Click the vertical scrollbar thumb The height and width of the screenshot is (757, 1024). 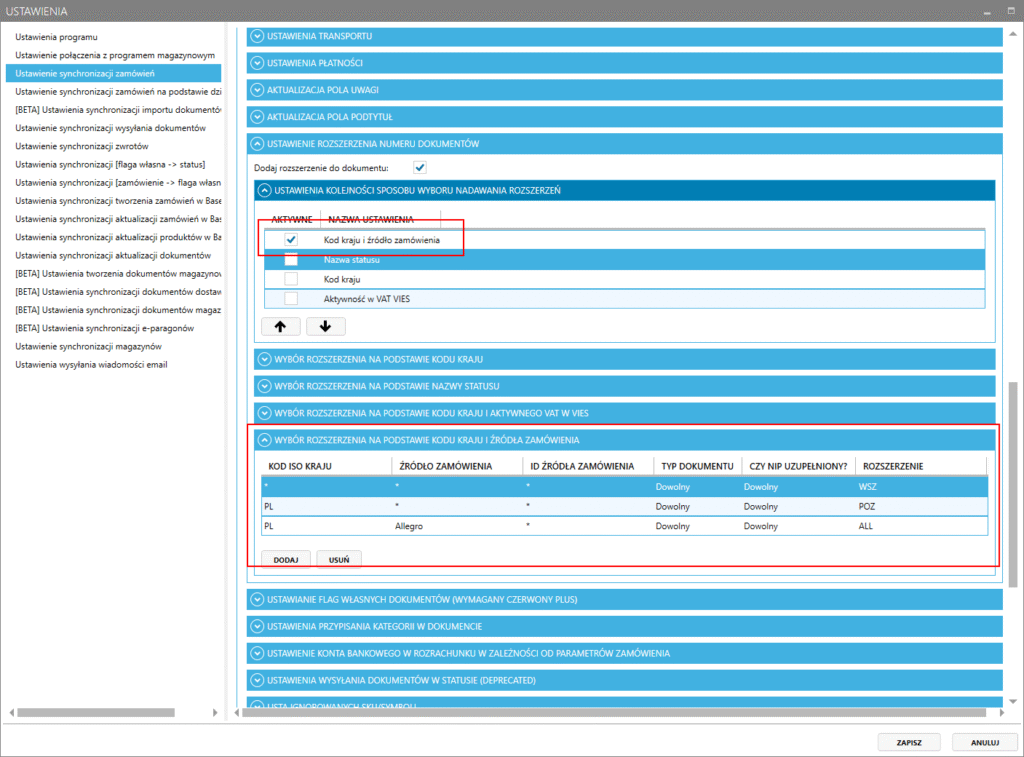1013,480
